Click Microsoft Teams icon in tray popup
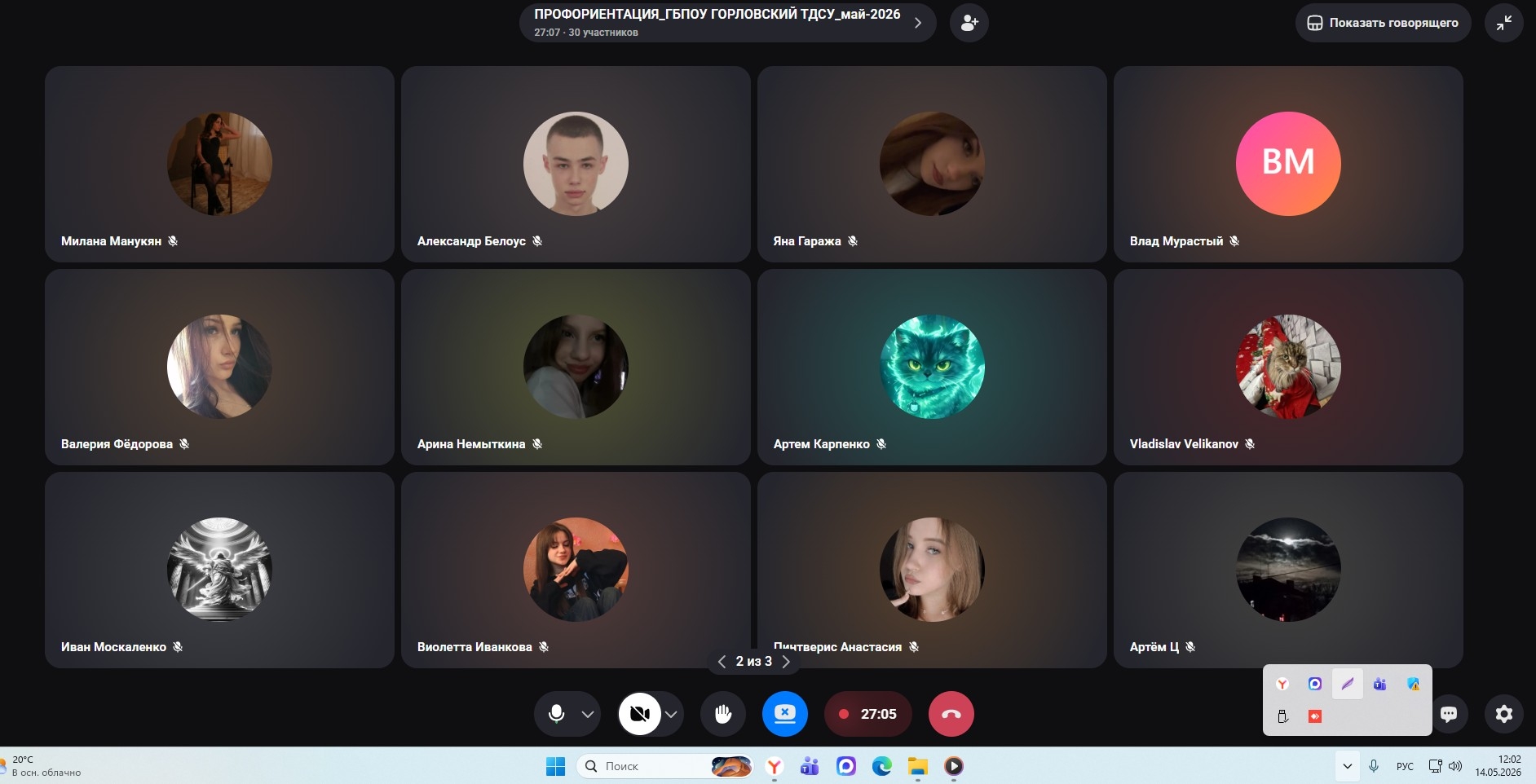Image resolution: width=1536 pixels, height=784 pixels. click(x=1379, y=685)
